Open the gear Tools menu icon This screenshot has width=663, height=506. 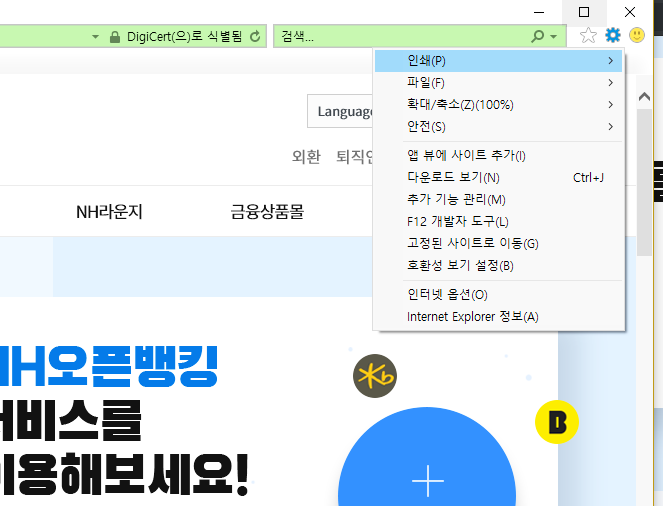click(x=613, y=36)
